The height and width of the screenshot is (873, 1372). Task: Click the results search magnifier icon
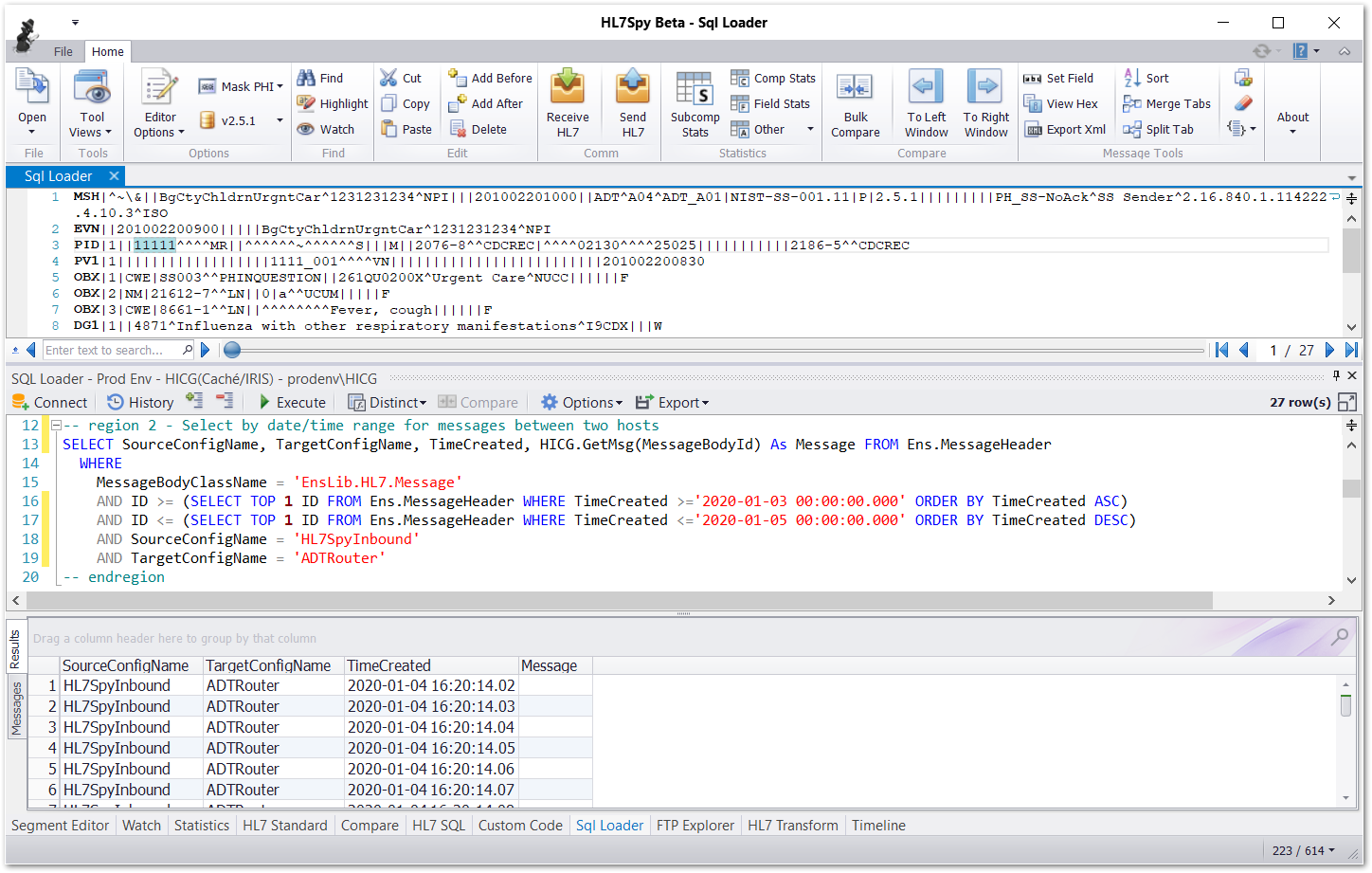[x=1339, y=638]
